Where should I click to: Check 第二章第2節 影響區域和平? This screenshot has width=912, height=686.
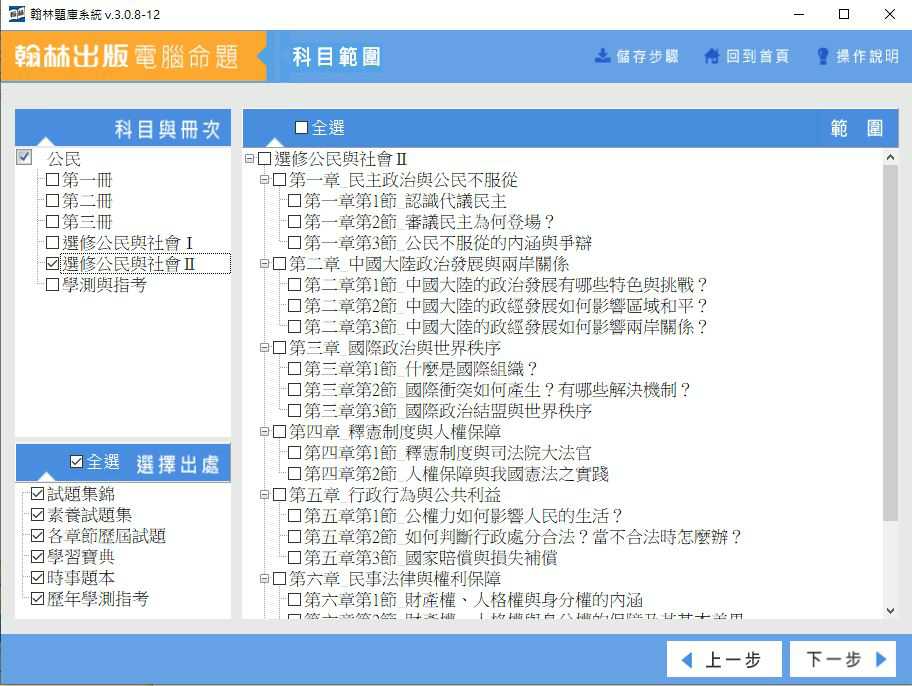tap(294, 305)
